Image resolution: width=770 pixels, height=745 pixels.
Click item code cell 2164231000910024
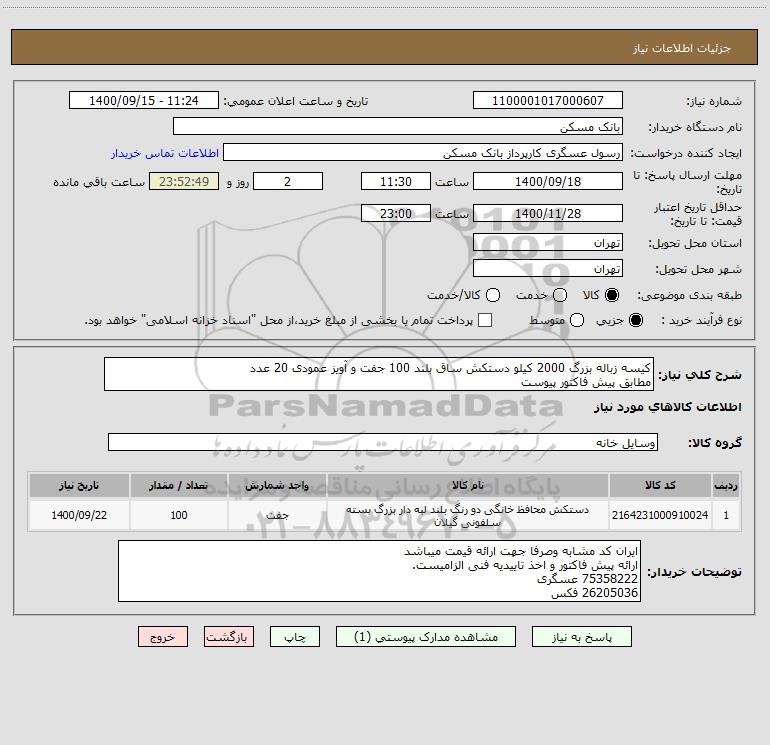[x=660, y=515]
